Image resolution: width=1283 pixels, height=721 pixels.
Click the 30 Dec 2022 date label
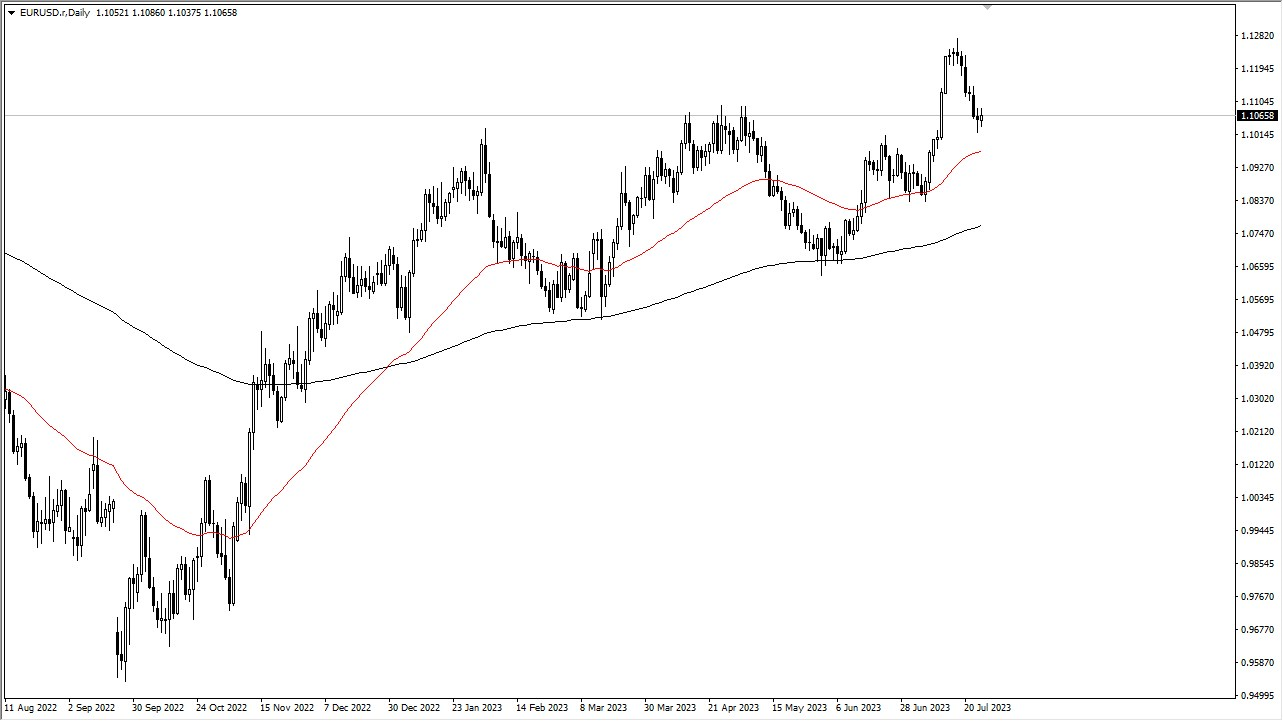click(414, 708)
